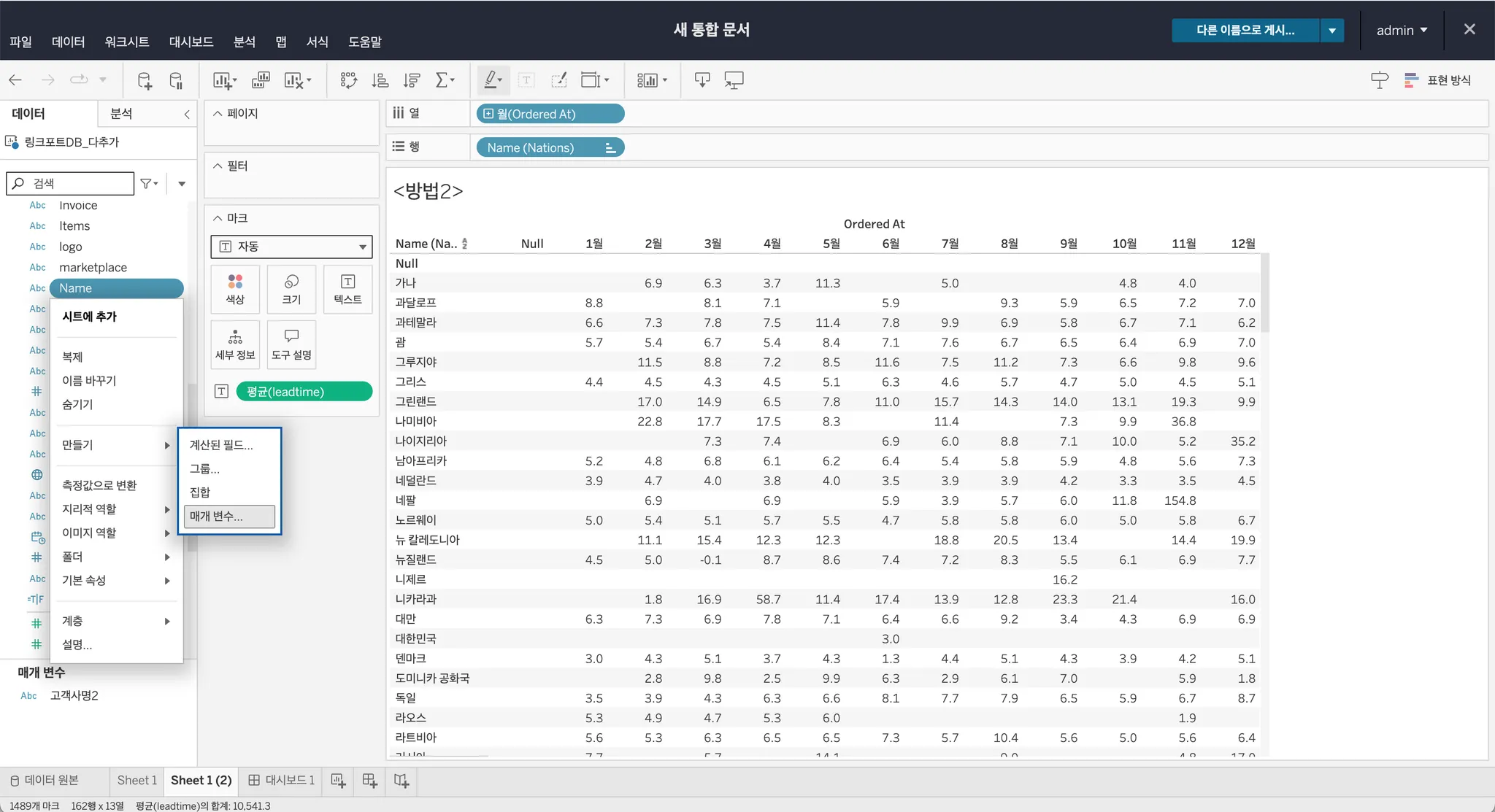Click the sort ascending toolbar icon

click(x=380, y=80)
